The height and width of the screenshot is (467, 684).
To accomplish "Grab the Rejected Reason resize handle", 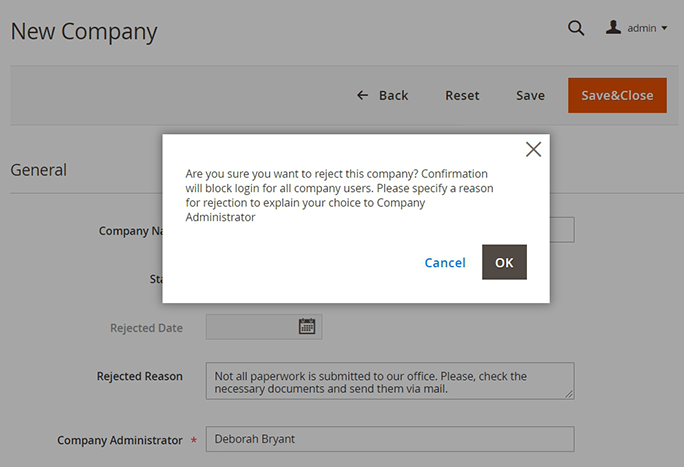I will click(x=569, y=394).
